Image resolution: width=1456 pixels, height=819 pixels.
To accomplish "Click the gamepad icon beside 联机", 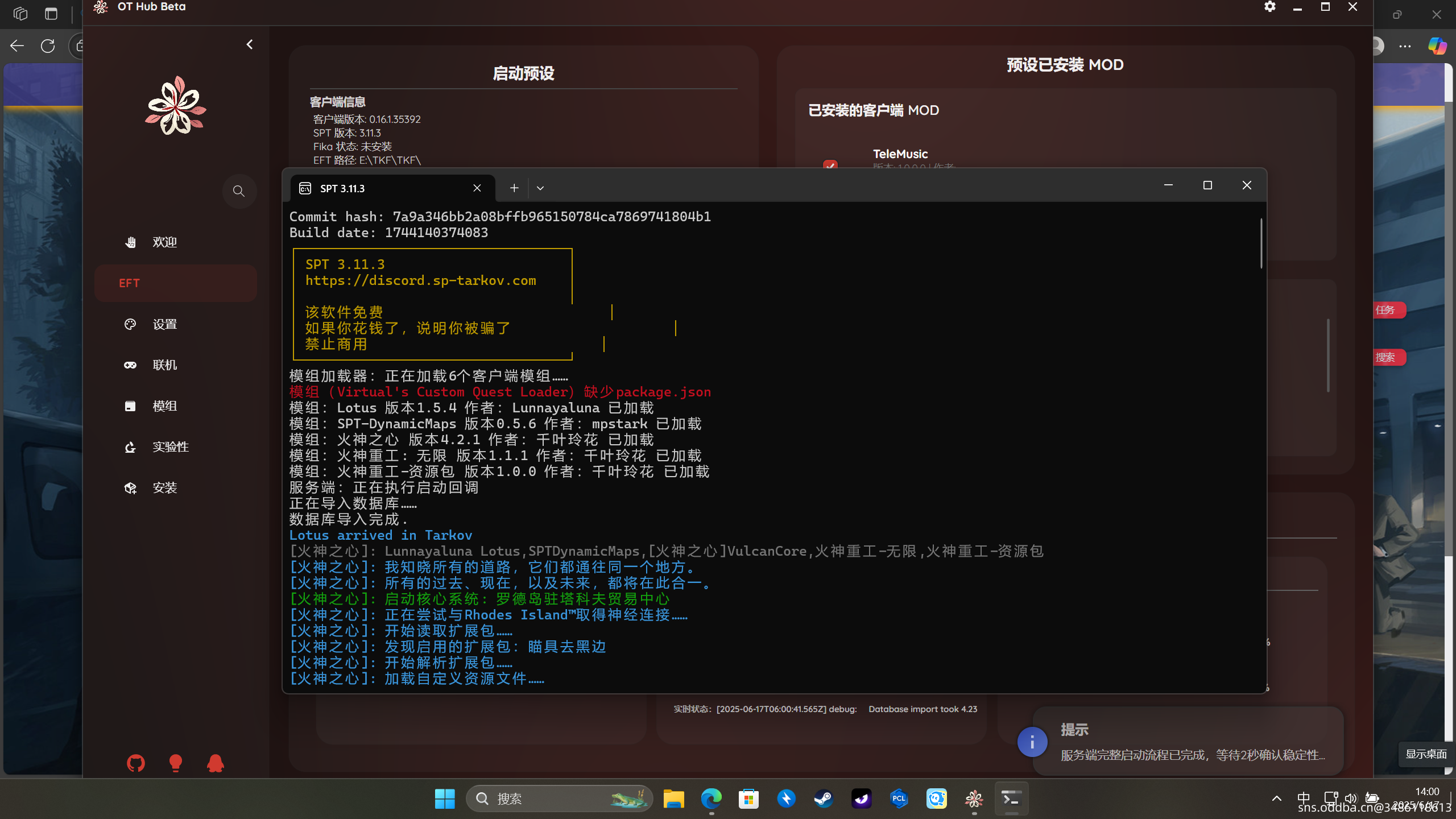I will [130, 365].
